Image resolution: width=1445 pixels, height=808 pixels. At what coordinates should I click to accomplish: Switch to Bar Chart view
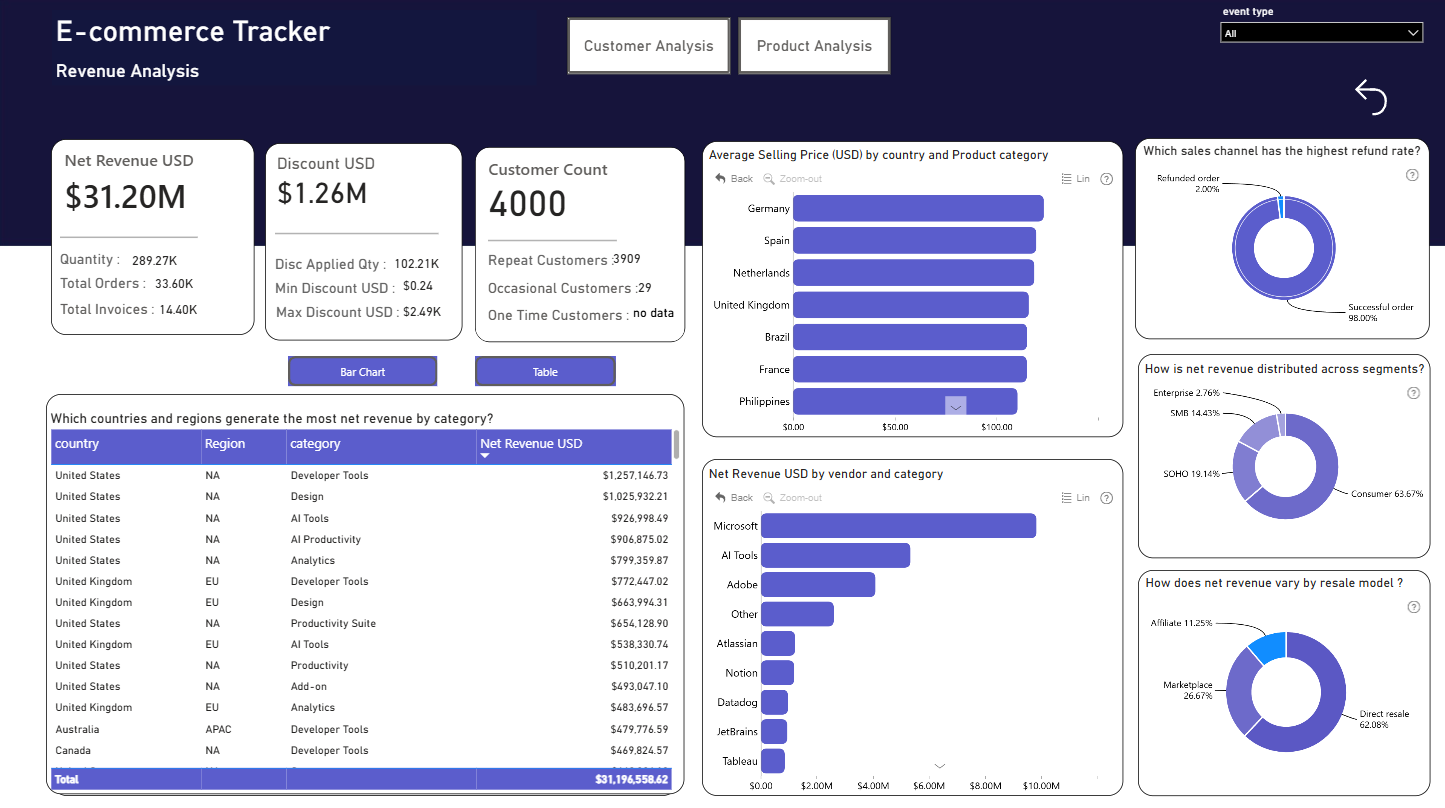tap(362, 372)
